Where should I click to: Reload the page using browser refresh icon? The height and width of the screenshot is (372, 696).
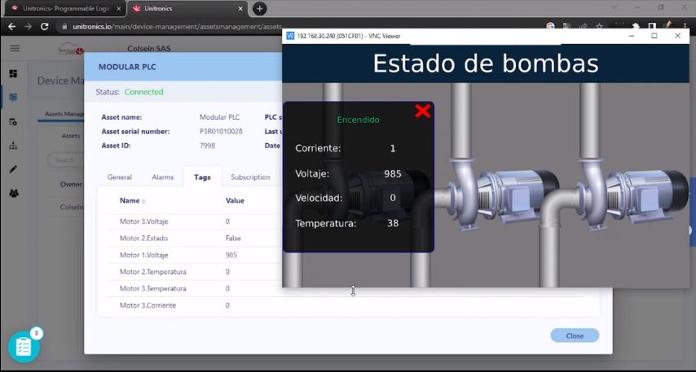click(x=44, y=27)
